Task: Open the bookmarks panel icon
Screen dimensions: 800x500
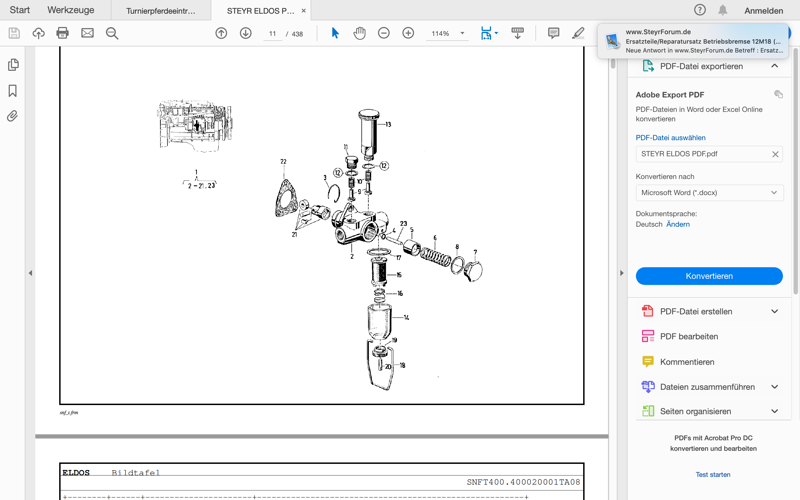Action: [x=13, y=90]
